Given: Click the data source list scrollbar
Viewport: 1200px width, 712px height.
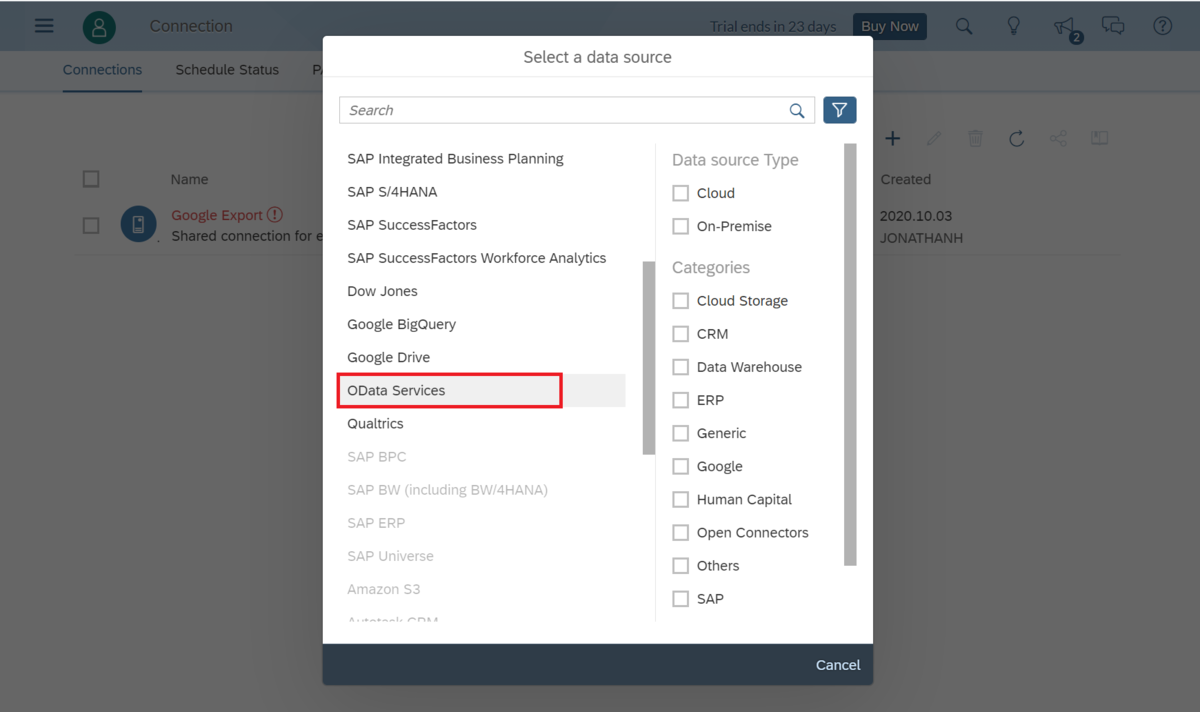Looking at the screenshot, I should pos(649,358).
